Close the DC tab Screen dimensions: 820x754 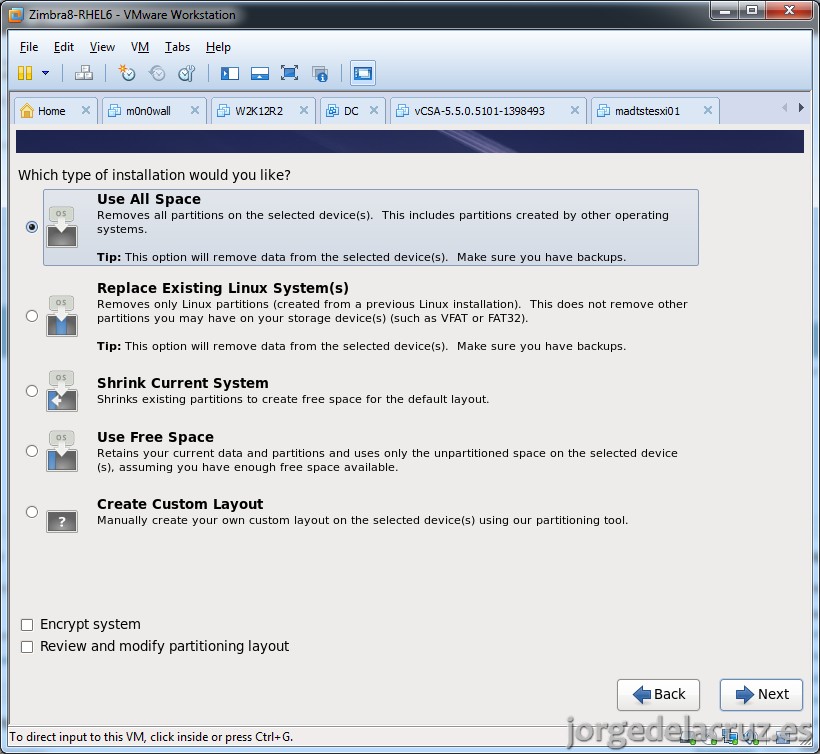click(374, 110)
